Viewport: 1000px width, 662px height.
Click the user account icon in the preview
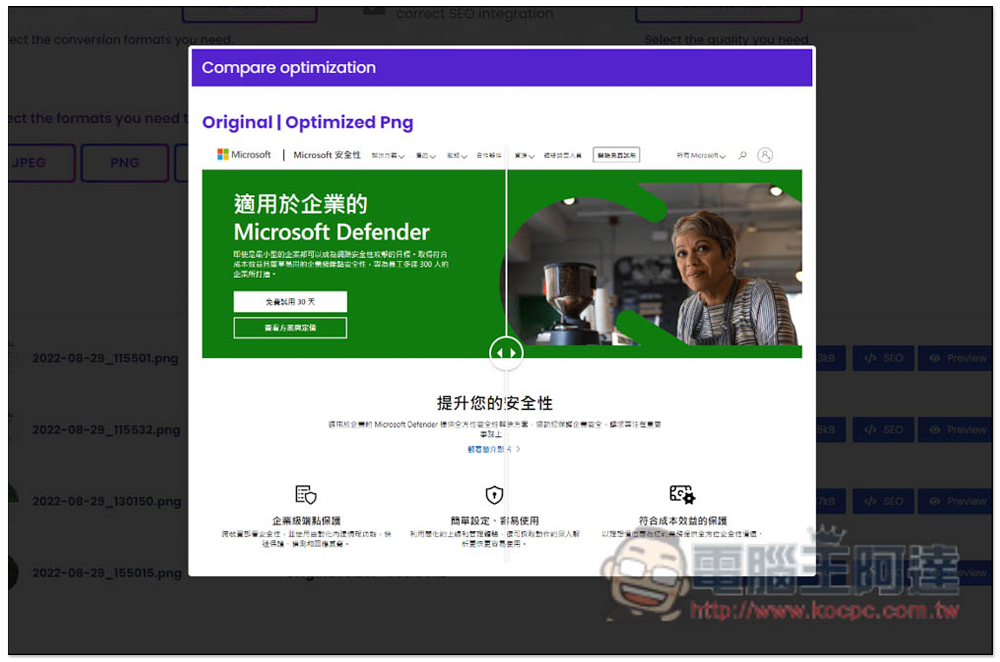coord(765,155)
